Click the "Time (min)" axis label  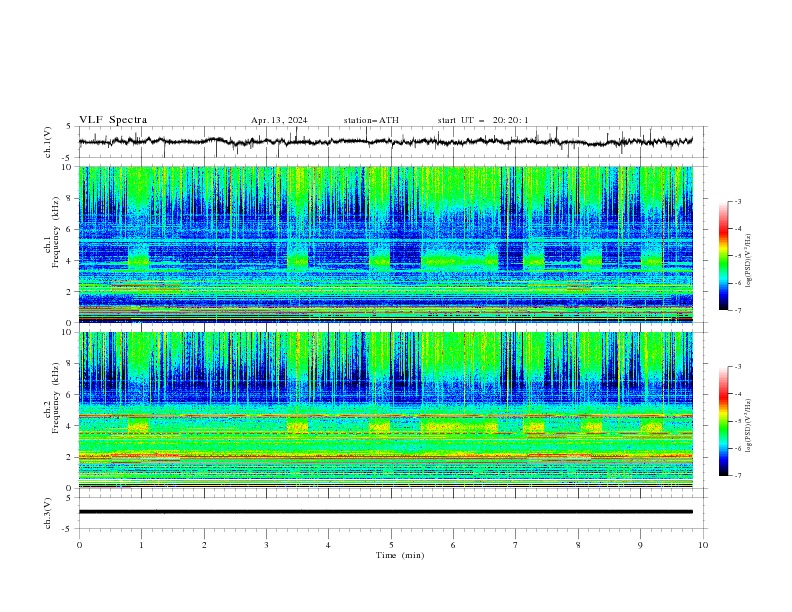400,555
